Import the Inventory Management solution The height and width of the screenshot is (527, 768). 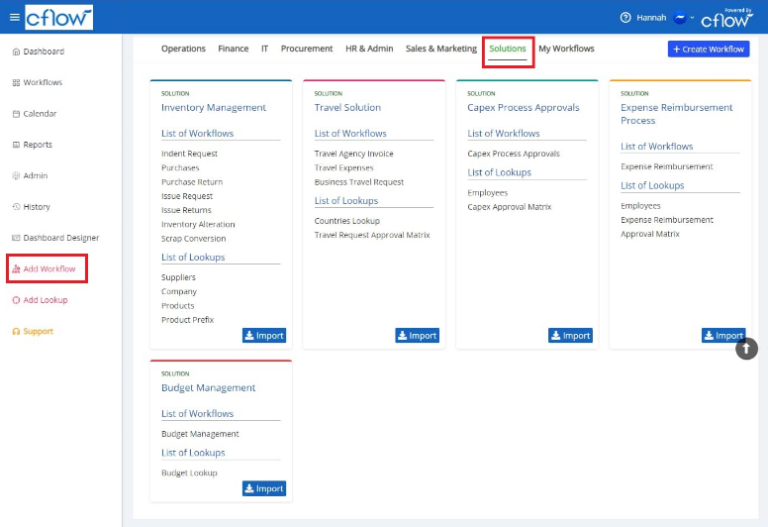(x=264, y=336)
